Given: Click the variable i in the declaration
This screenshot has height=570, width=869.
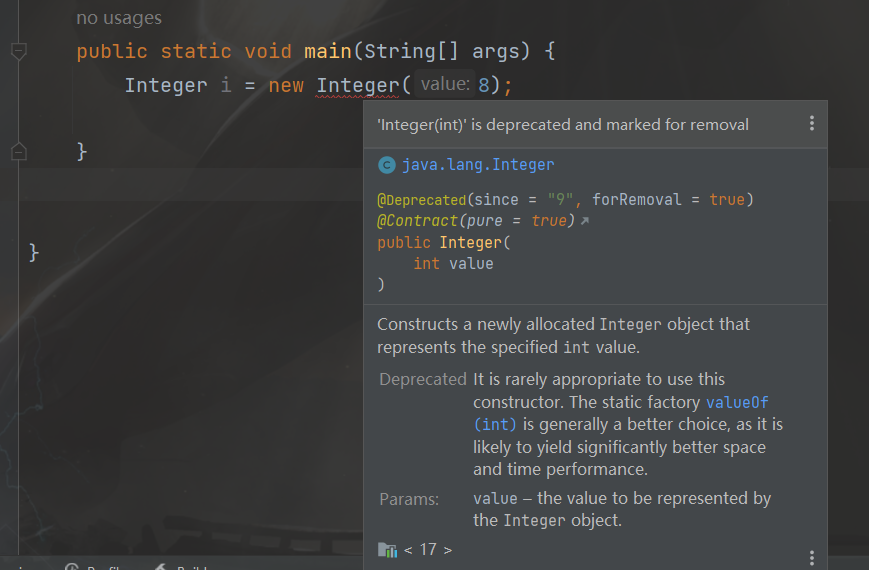Looking at the screenshot, I should [225, 85].
